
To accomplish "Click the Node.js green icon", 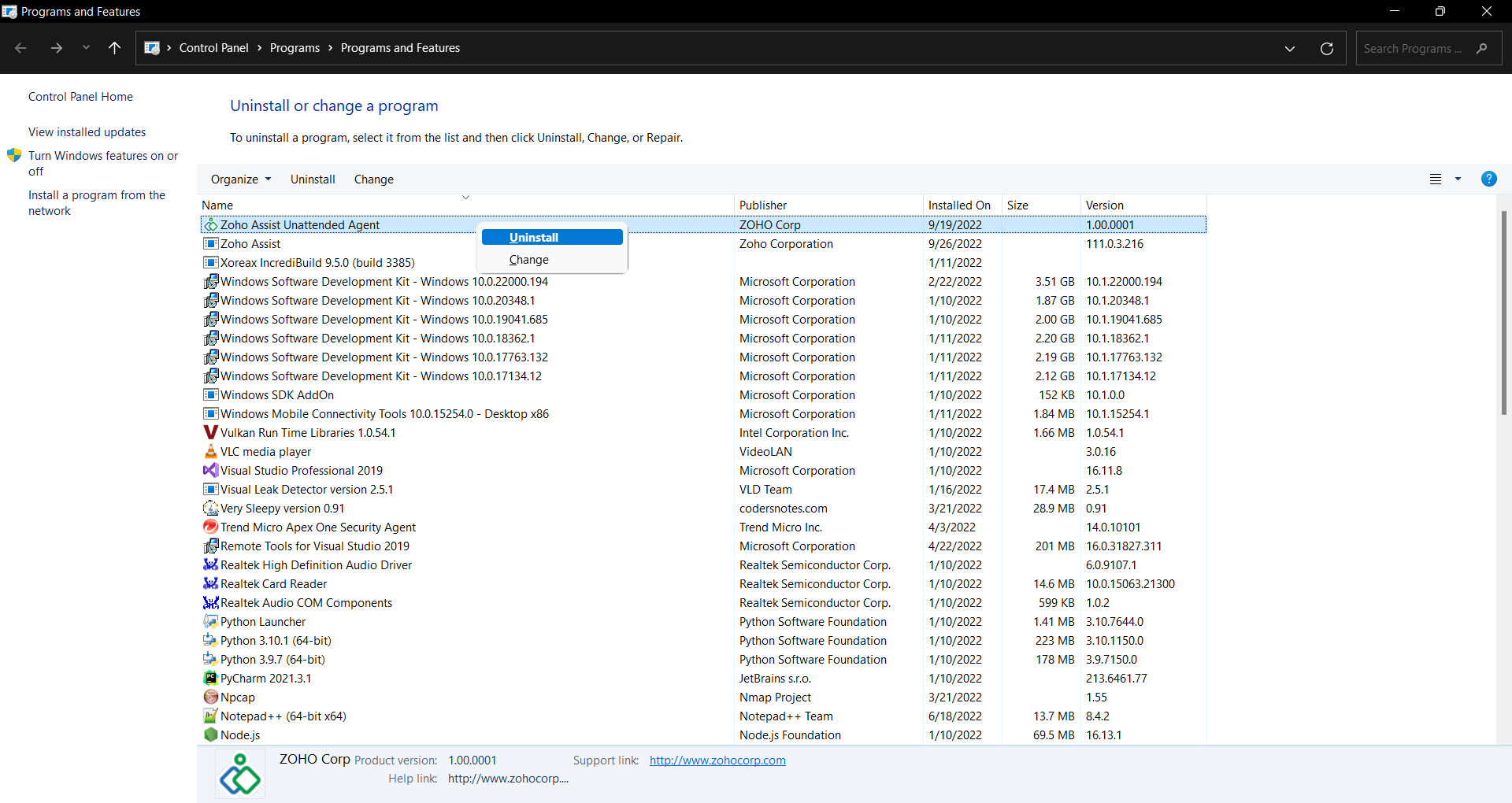I will point(210,735).
